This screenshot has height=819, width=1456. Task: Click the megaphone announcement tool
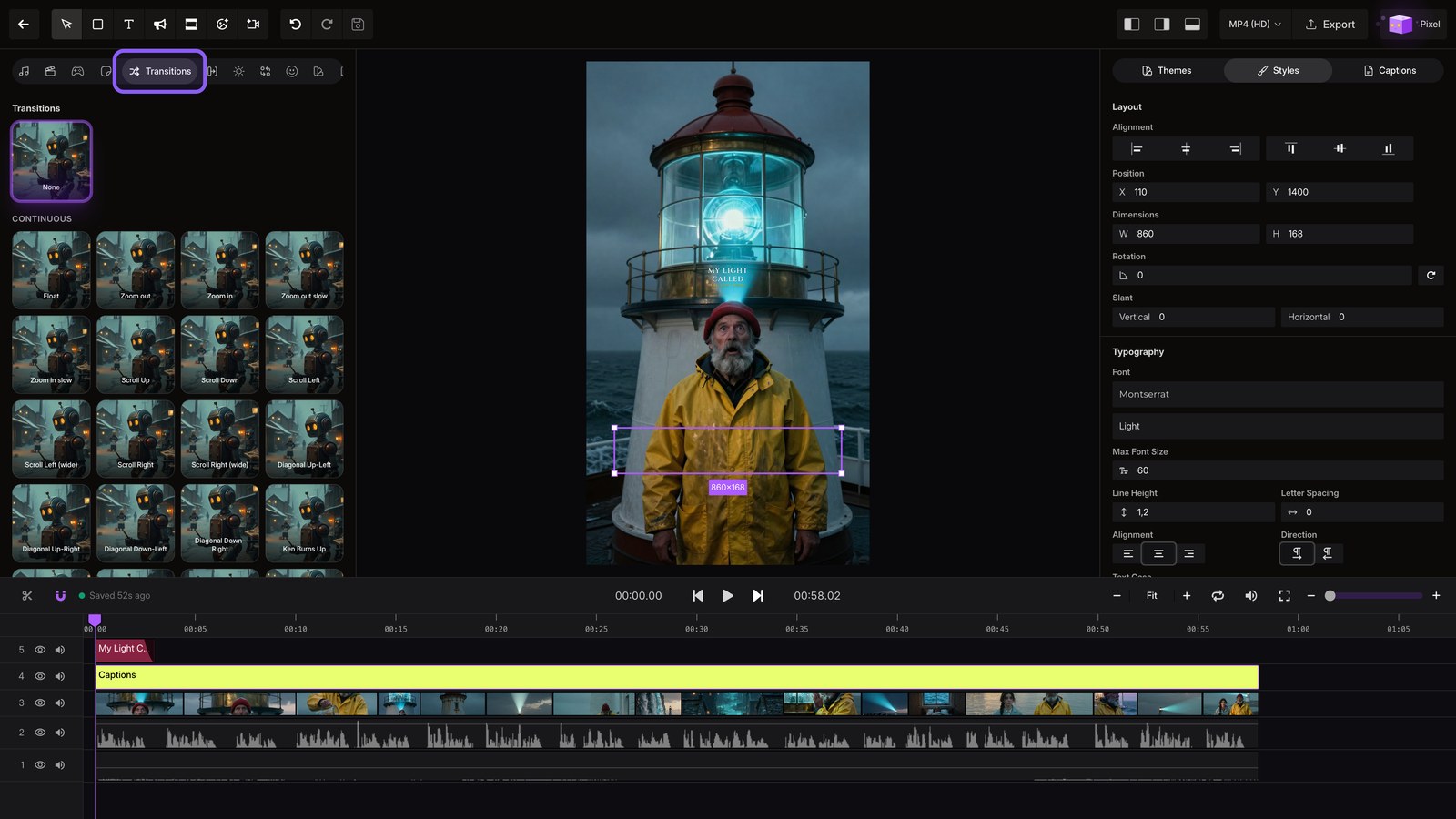160,25
